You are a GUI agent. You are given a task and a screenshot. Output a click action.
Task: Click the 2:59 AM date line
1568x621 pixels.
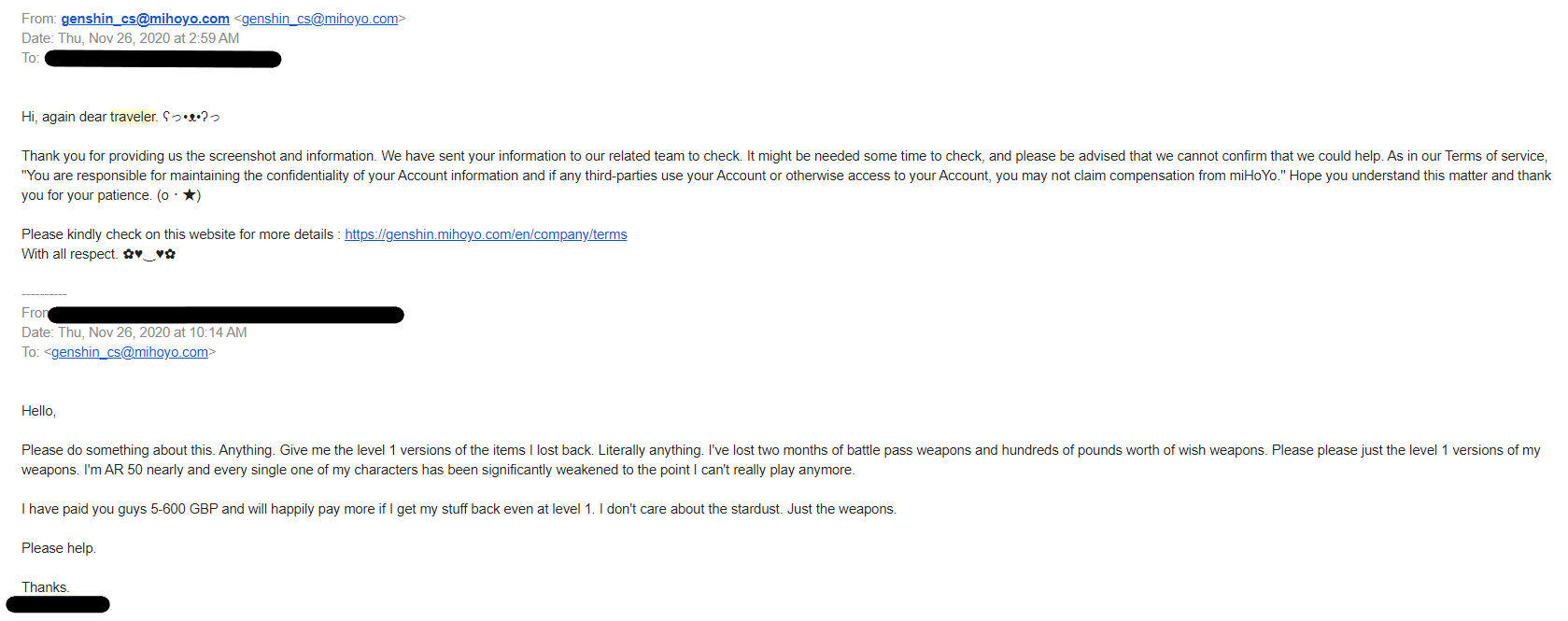[131, 38]
